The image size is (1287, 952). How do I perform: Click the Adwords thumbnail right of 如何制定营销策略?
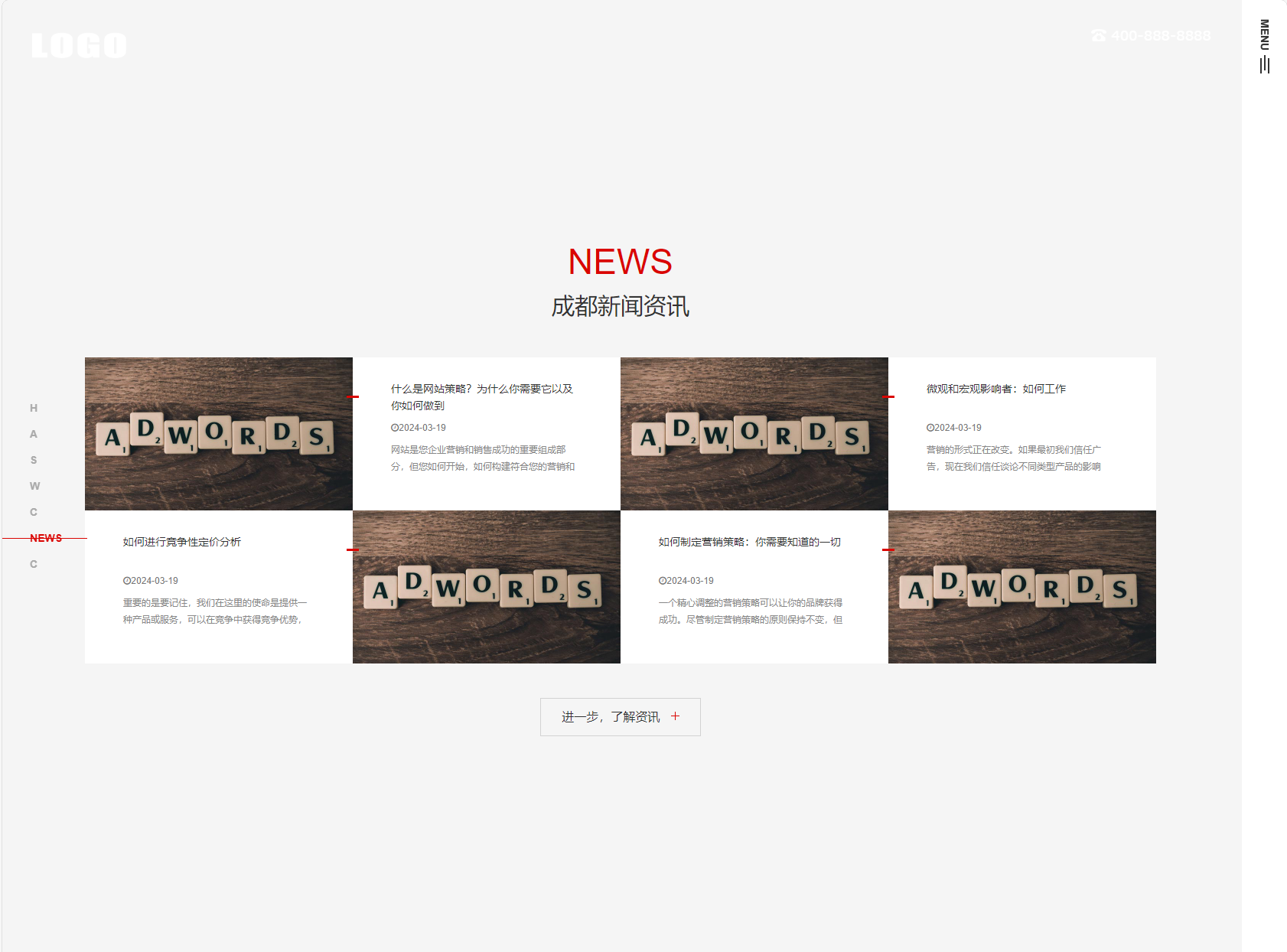tap(1022, 587)
